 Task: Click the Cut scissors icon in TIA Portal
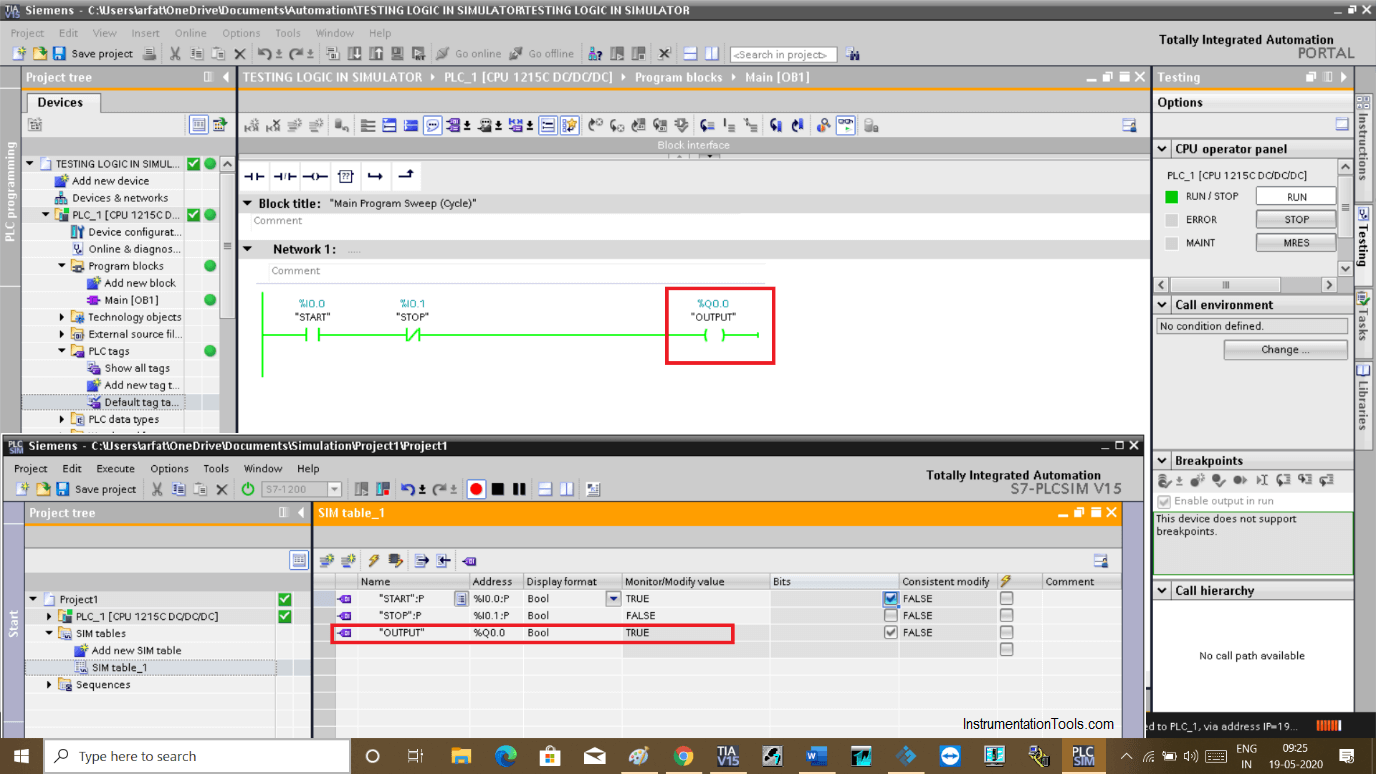(175, 54)
